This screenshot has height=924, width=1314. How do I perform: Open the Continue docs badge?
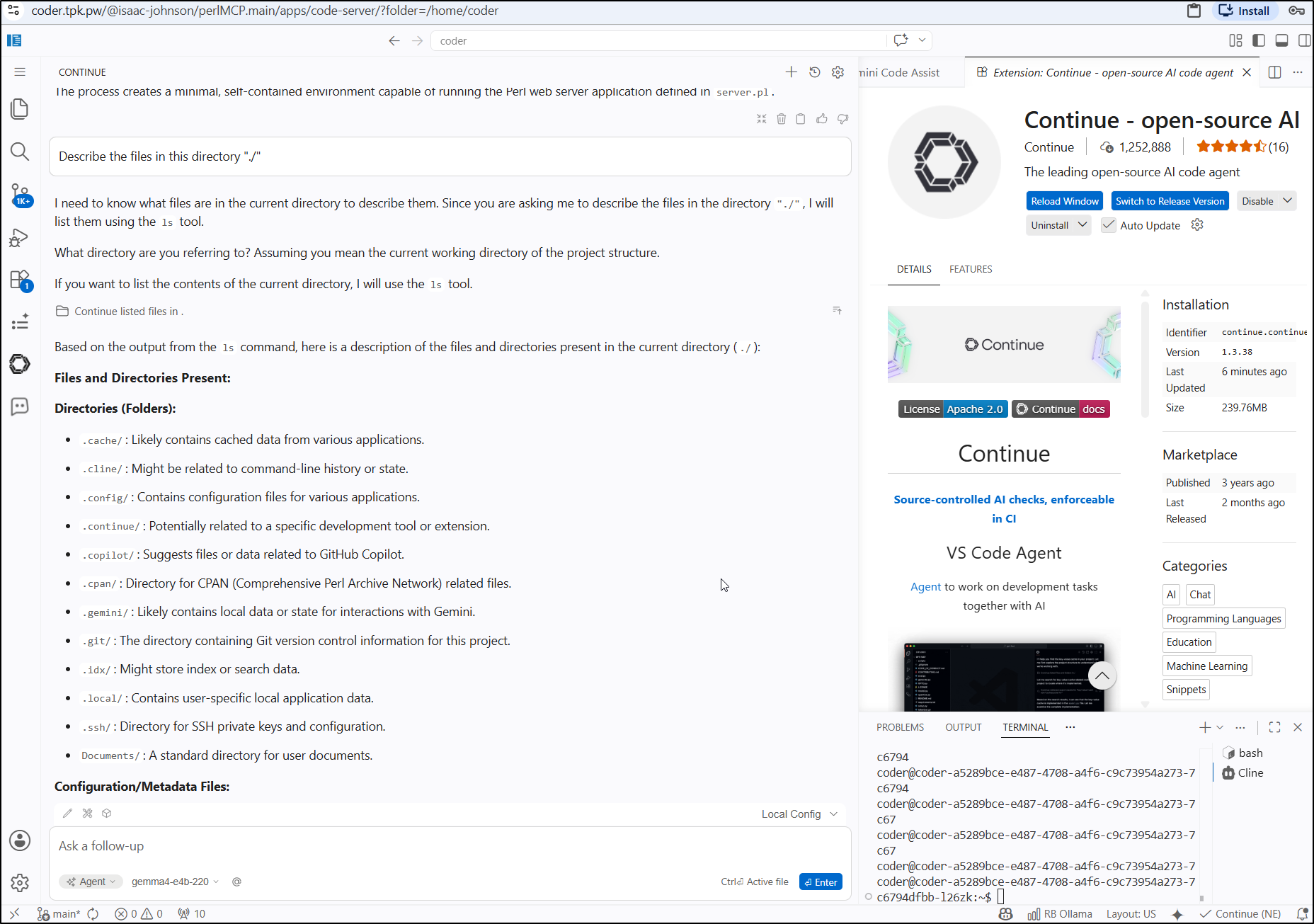[1061, 409]
